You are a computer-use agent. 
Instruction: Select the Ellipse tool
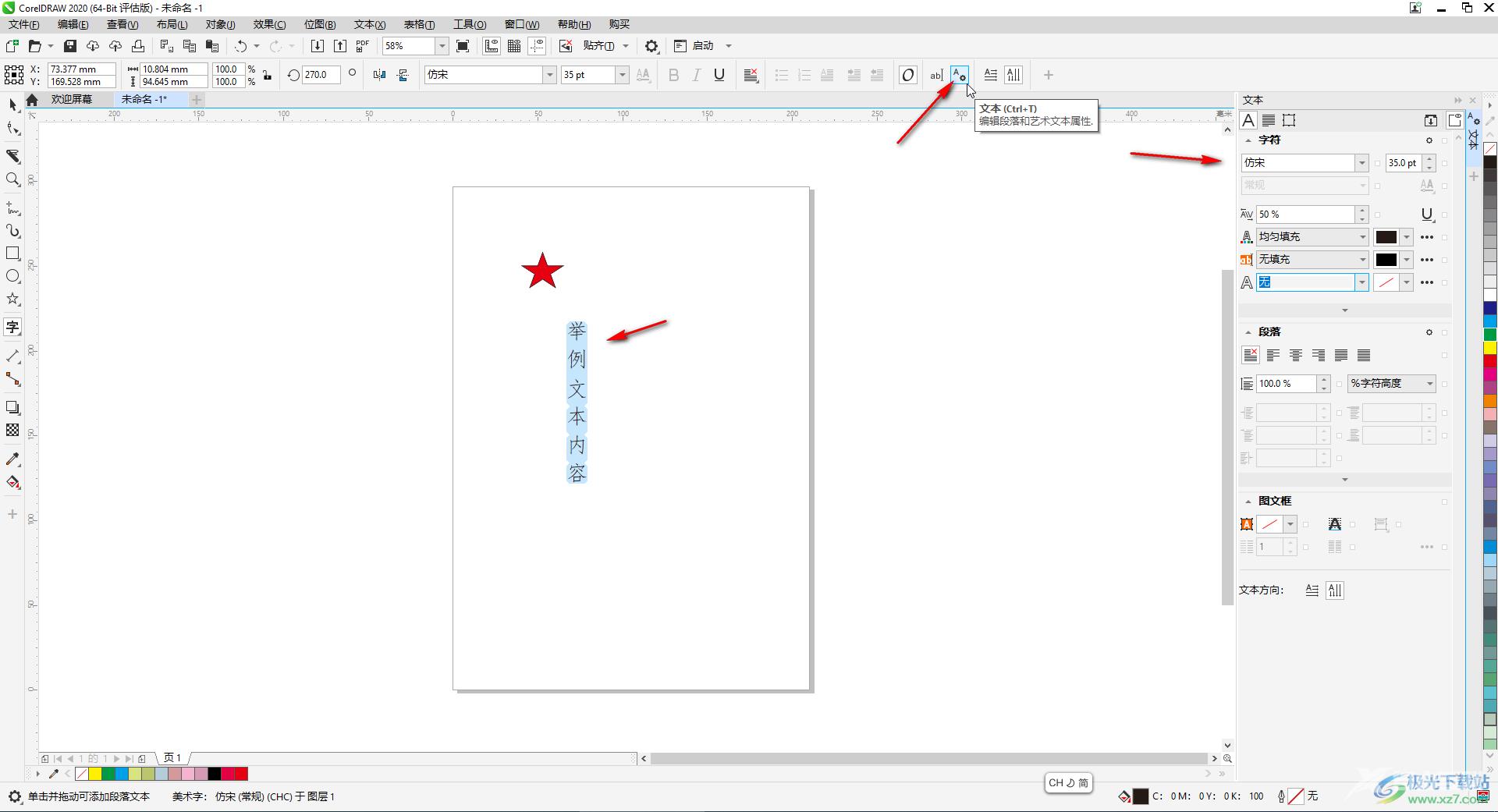coord(12,276)
